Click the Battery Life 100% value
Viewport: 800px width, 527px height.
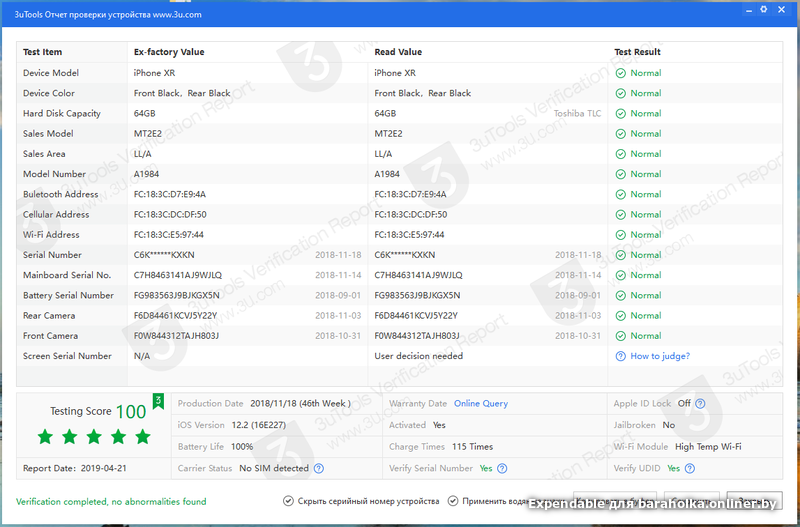pos(242,447)
